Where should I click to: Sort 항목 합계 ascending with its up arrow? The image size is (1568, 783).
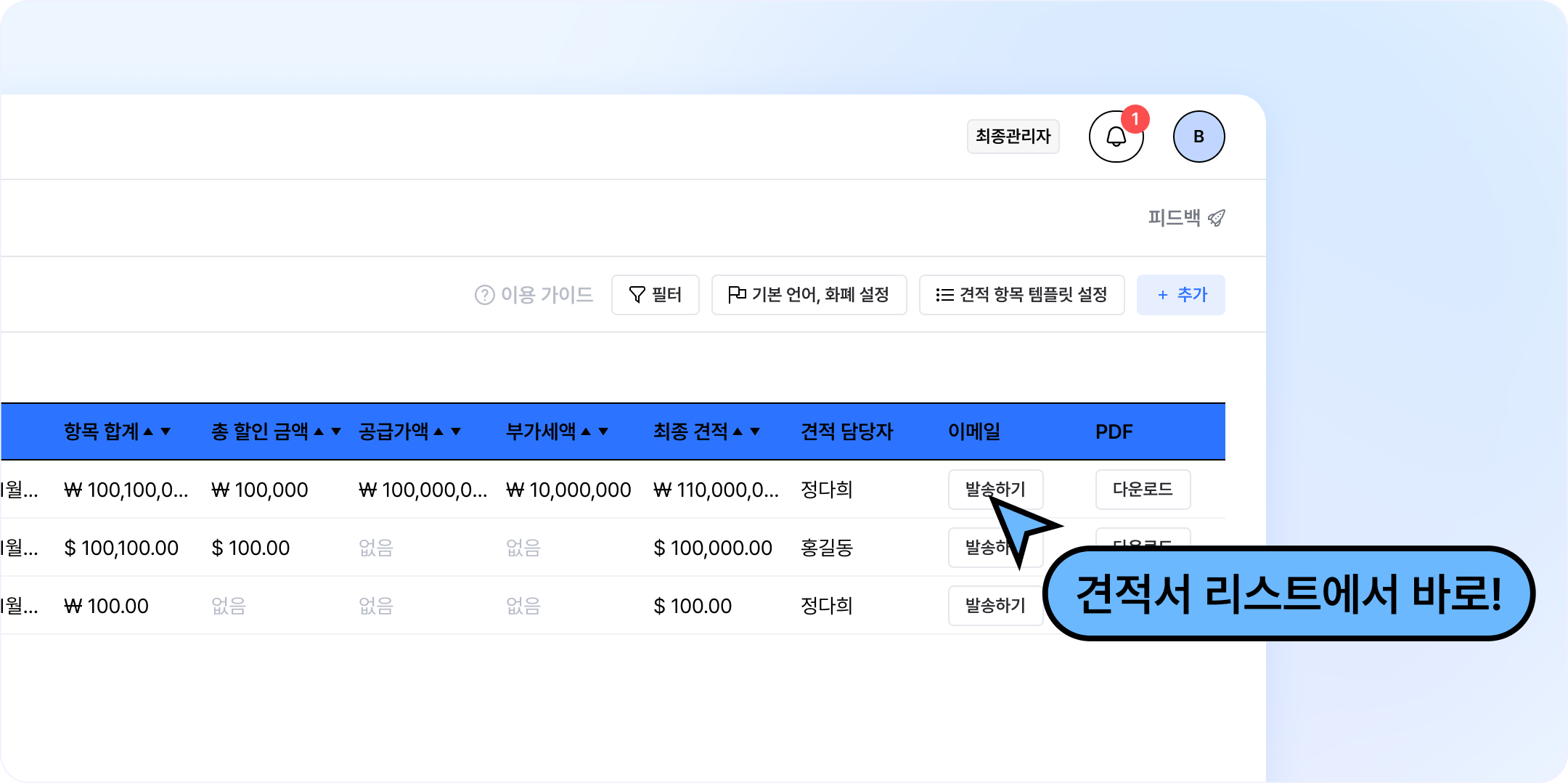pyautogui.click(x=148, y=431)
